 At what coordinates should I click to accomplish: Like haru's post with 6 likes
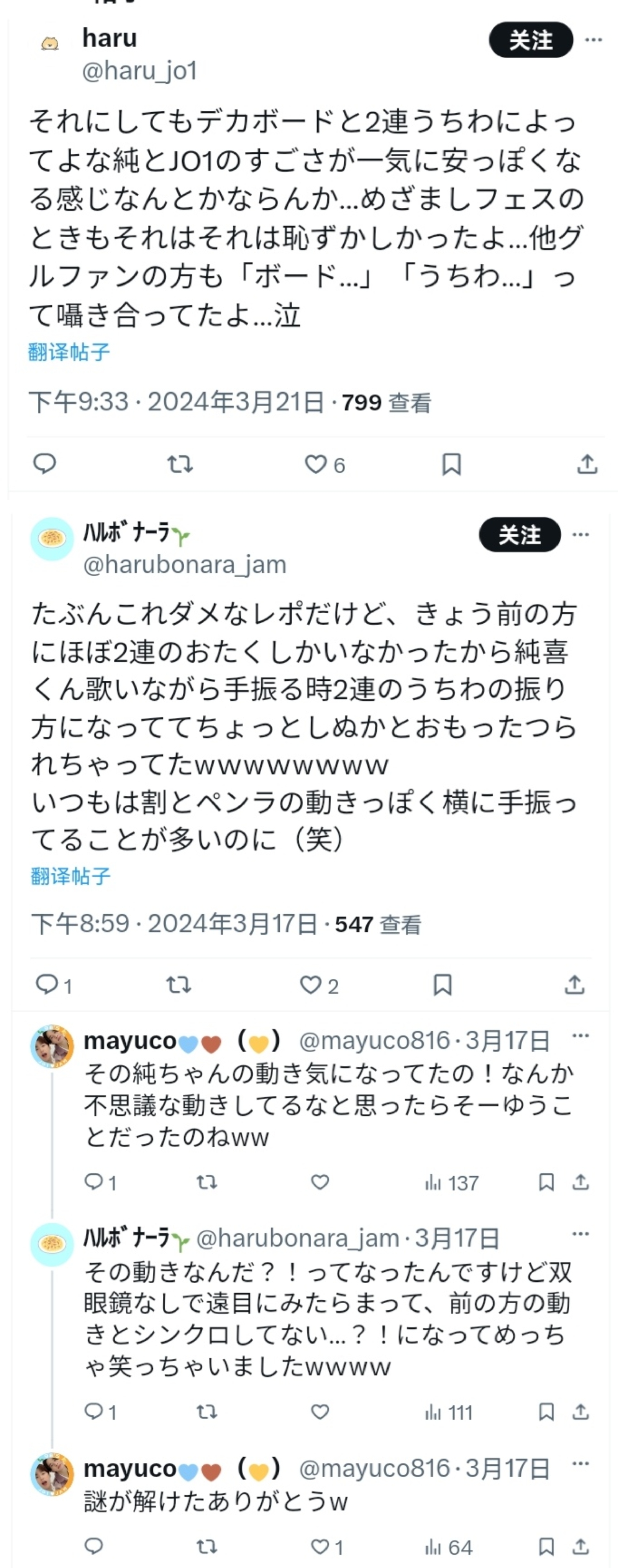(x=325, y=465)
